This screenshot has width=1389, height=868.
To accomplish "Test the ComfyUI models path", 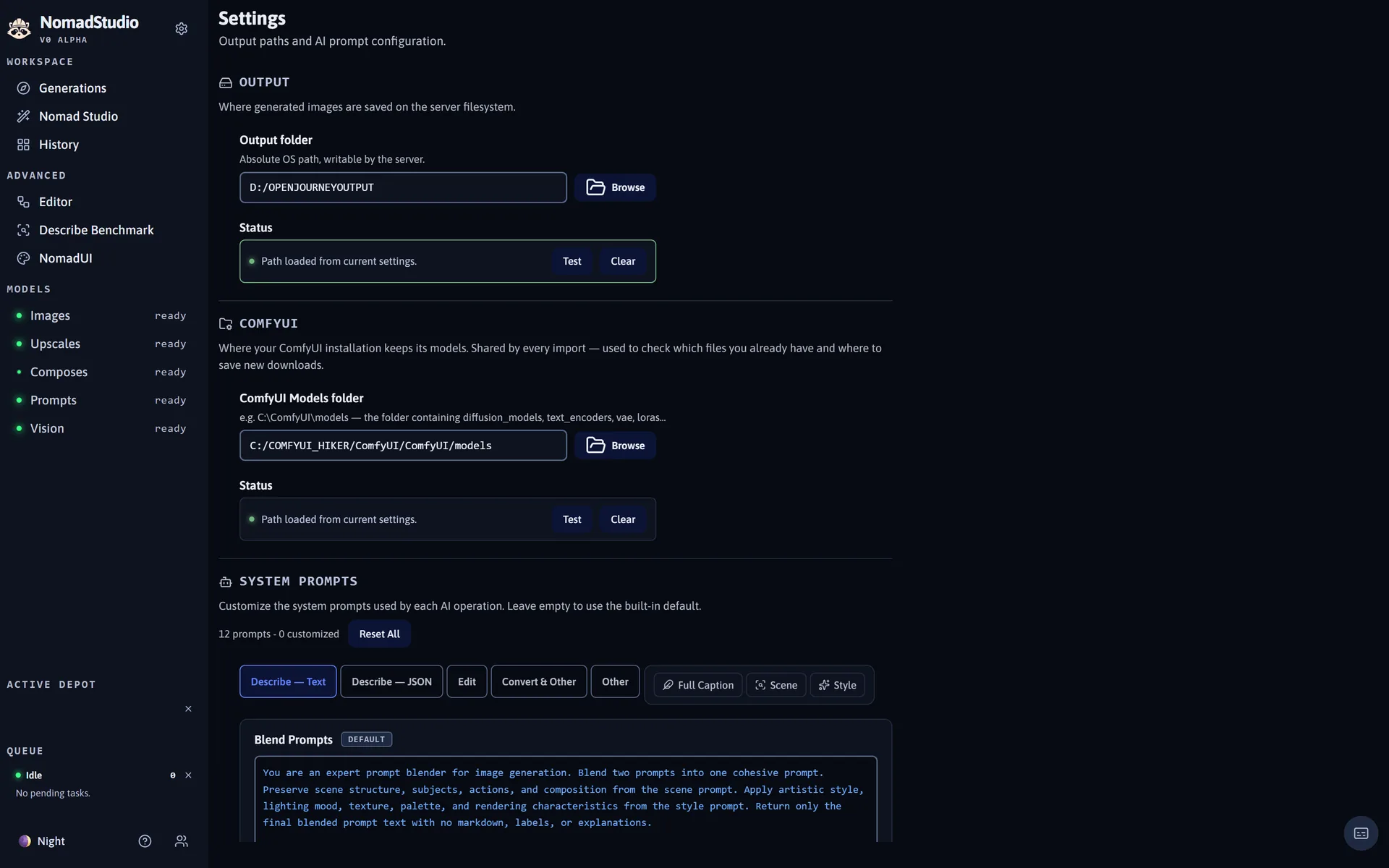I will pyautogui.click(x=572, y=519).
